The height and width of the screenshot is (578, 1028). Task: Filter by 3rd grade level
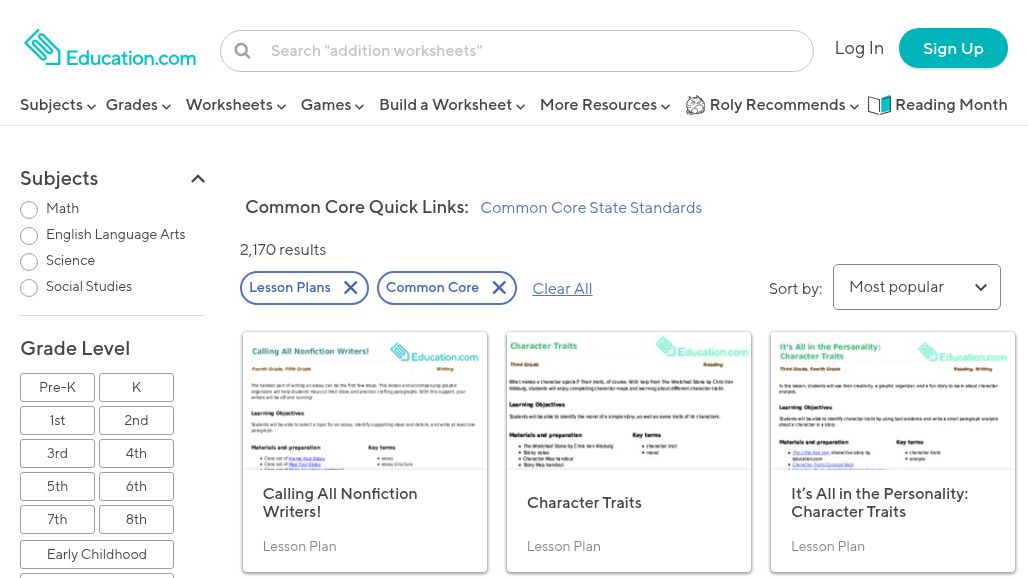click(x=57, y=453)
